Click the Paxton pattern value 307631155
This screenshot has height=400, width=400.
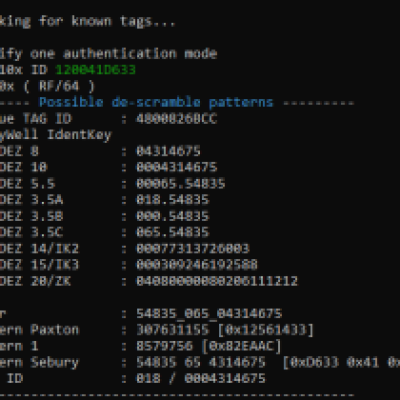pyautogui.click(x=173, y=330)
